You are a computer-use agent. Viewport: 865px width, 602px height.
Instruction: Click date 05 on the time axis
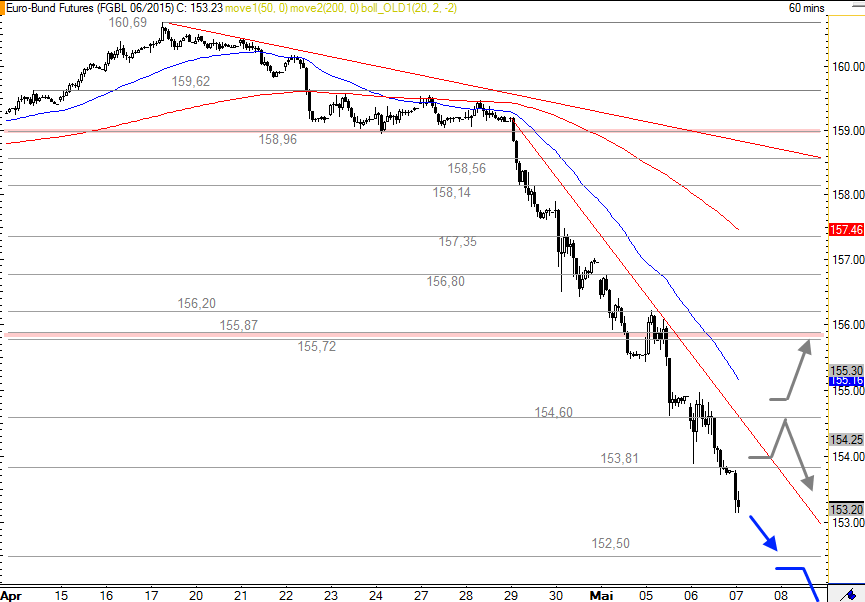[x=646, y=596]
